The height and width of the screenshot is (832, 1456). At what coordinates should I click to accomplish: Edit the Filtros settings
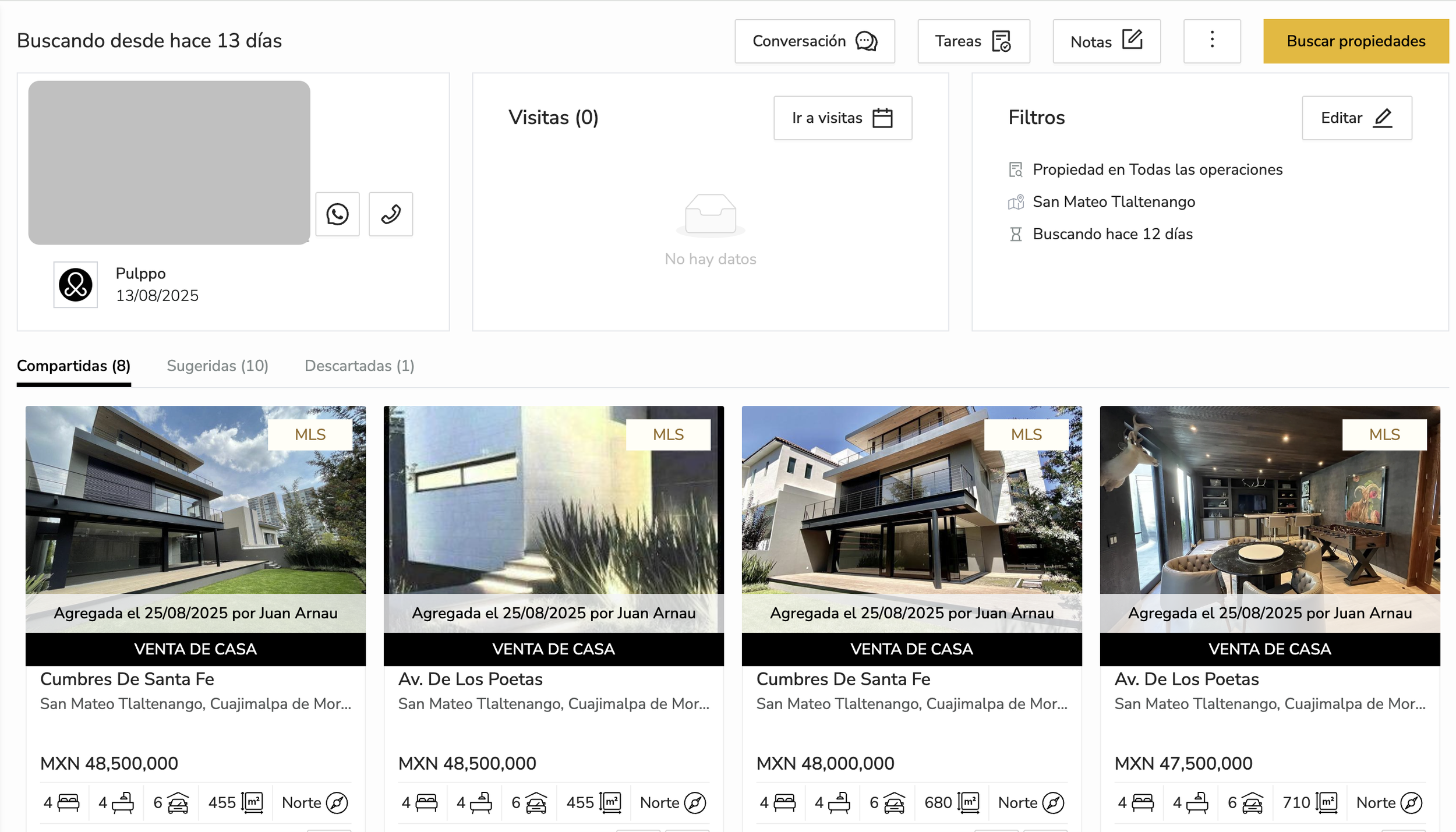pos(1356,118)
